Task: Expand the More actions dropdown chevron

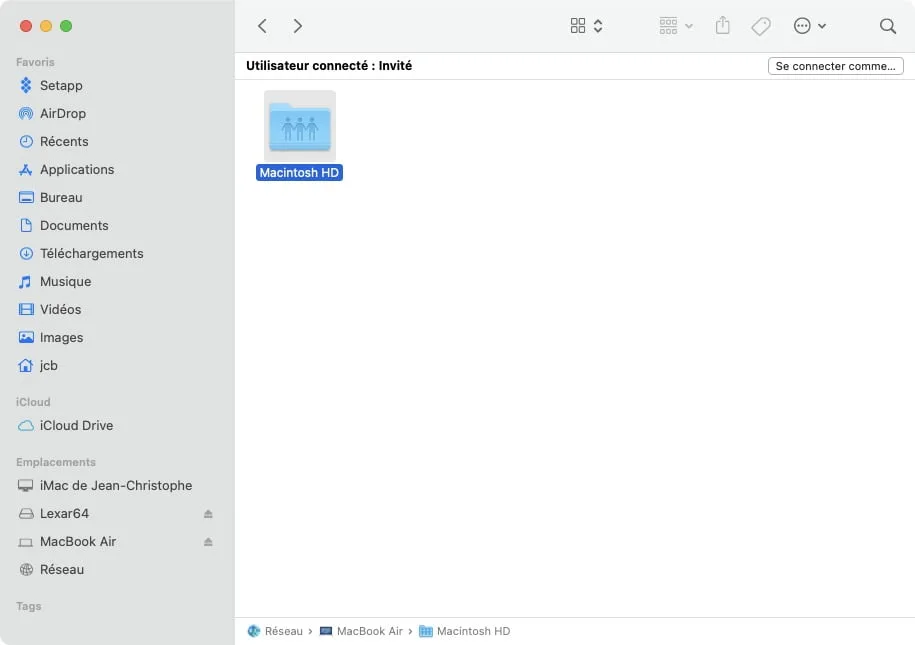Action: (x=822, y=26)
